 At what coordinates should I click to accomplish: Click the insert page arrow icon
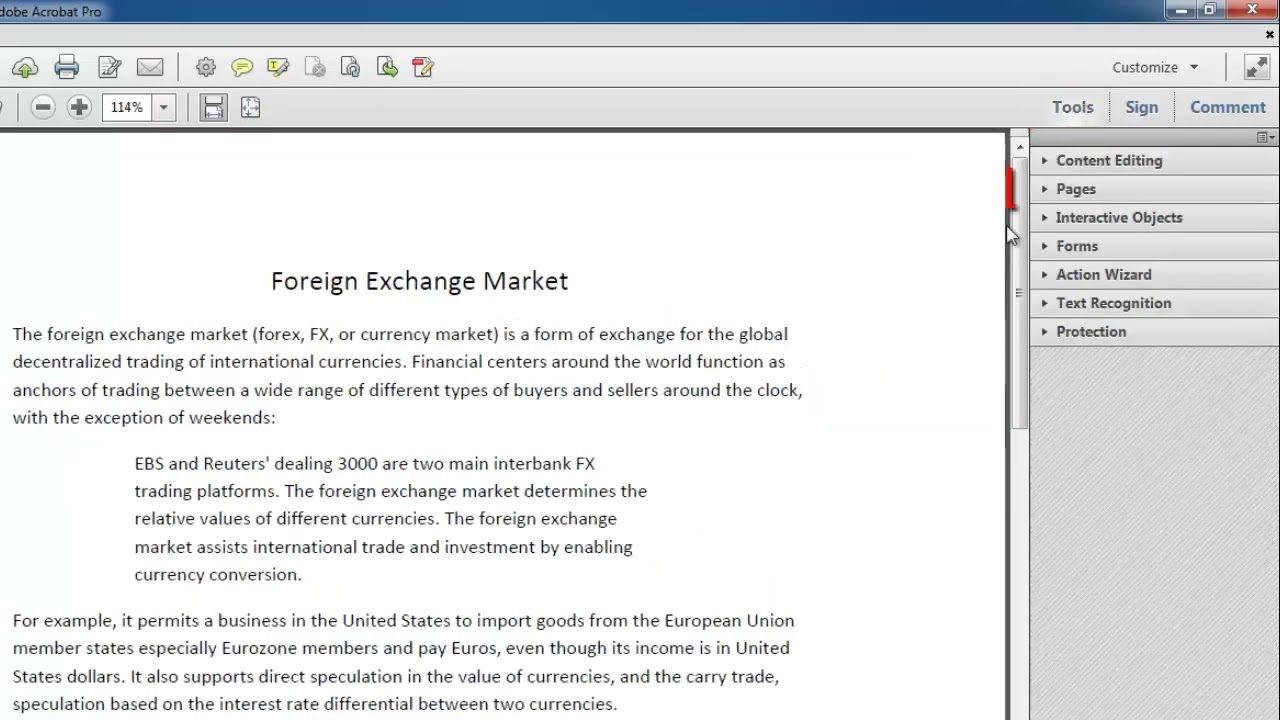[x=387, y=67]
